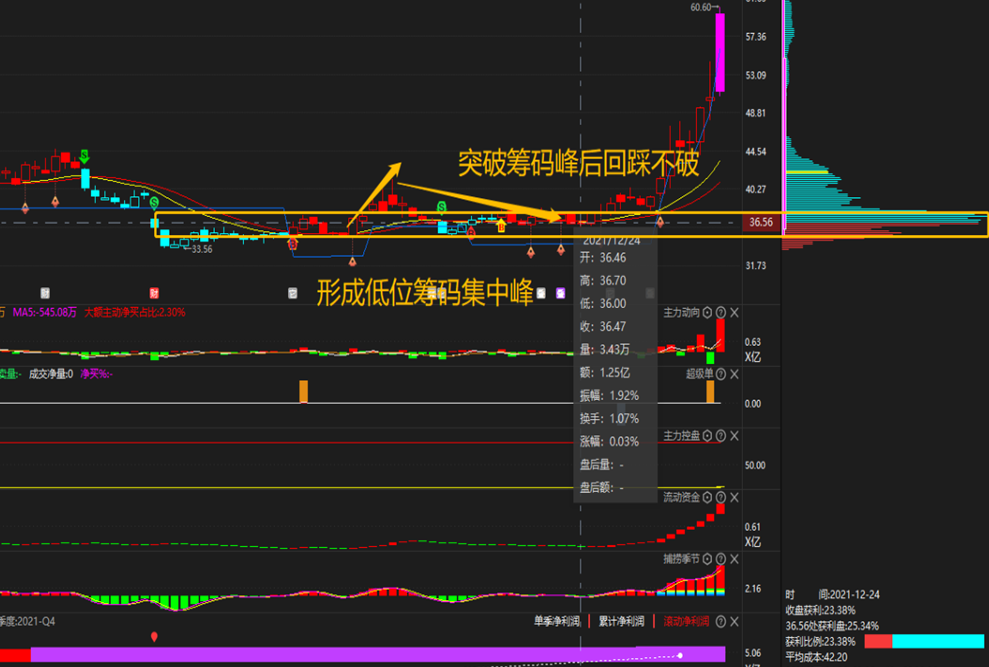Image resolution: width=989 pixels, height=667 pixels.
Task: Switch to the 滚动净利润 tab
Action: (x=686, y=622)
